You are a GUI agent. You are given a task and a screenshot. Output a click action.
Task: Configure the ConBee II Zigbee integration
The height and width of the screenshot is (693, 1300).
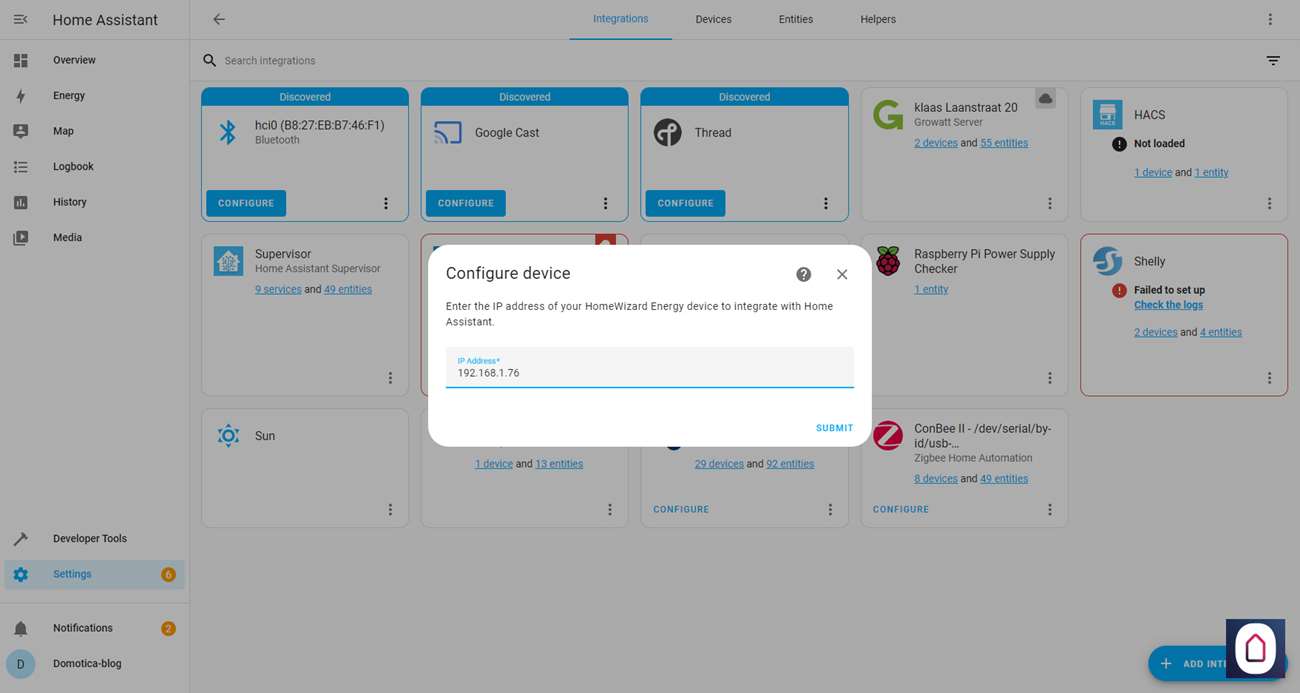click(901, 510)
